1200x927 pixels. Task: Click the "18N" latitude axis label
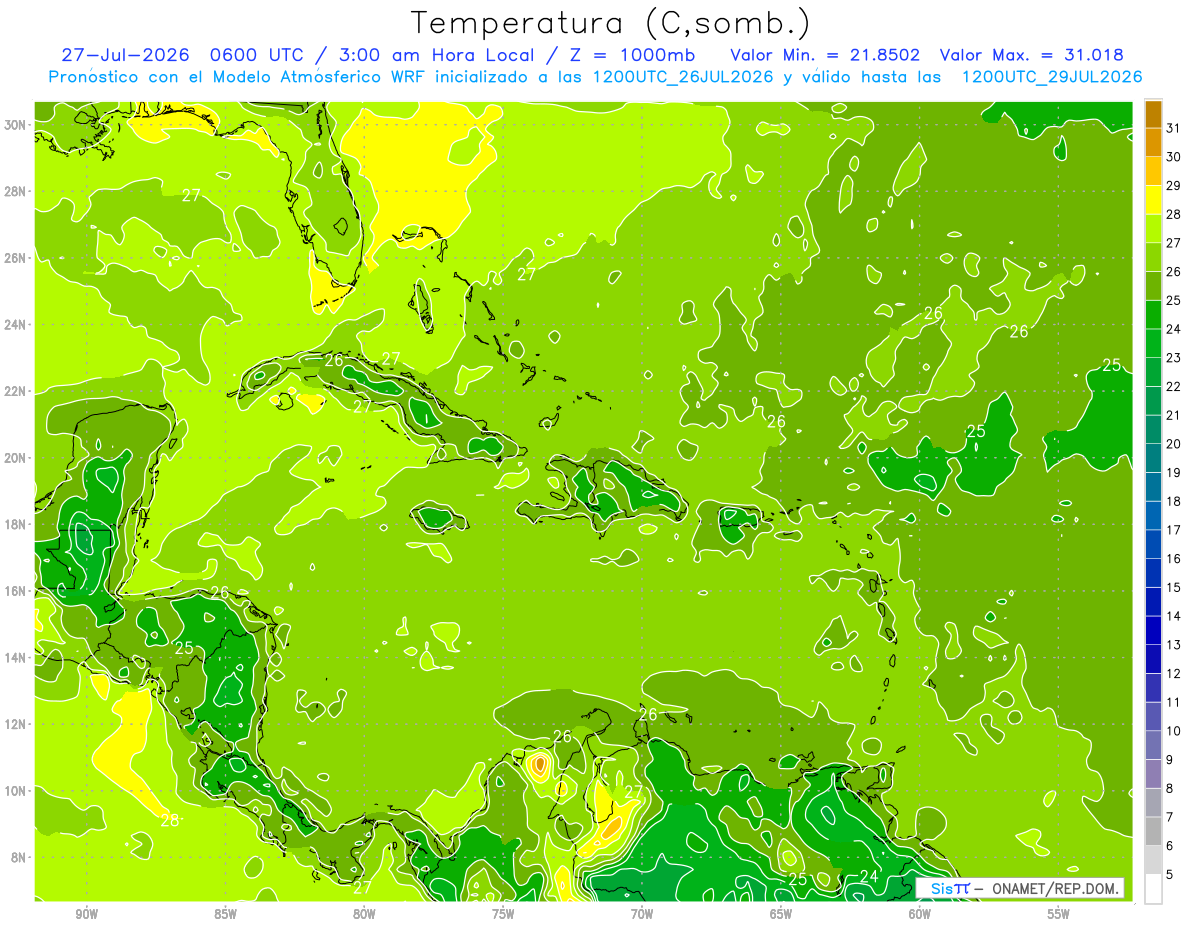[15, 524]
